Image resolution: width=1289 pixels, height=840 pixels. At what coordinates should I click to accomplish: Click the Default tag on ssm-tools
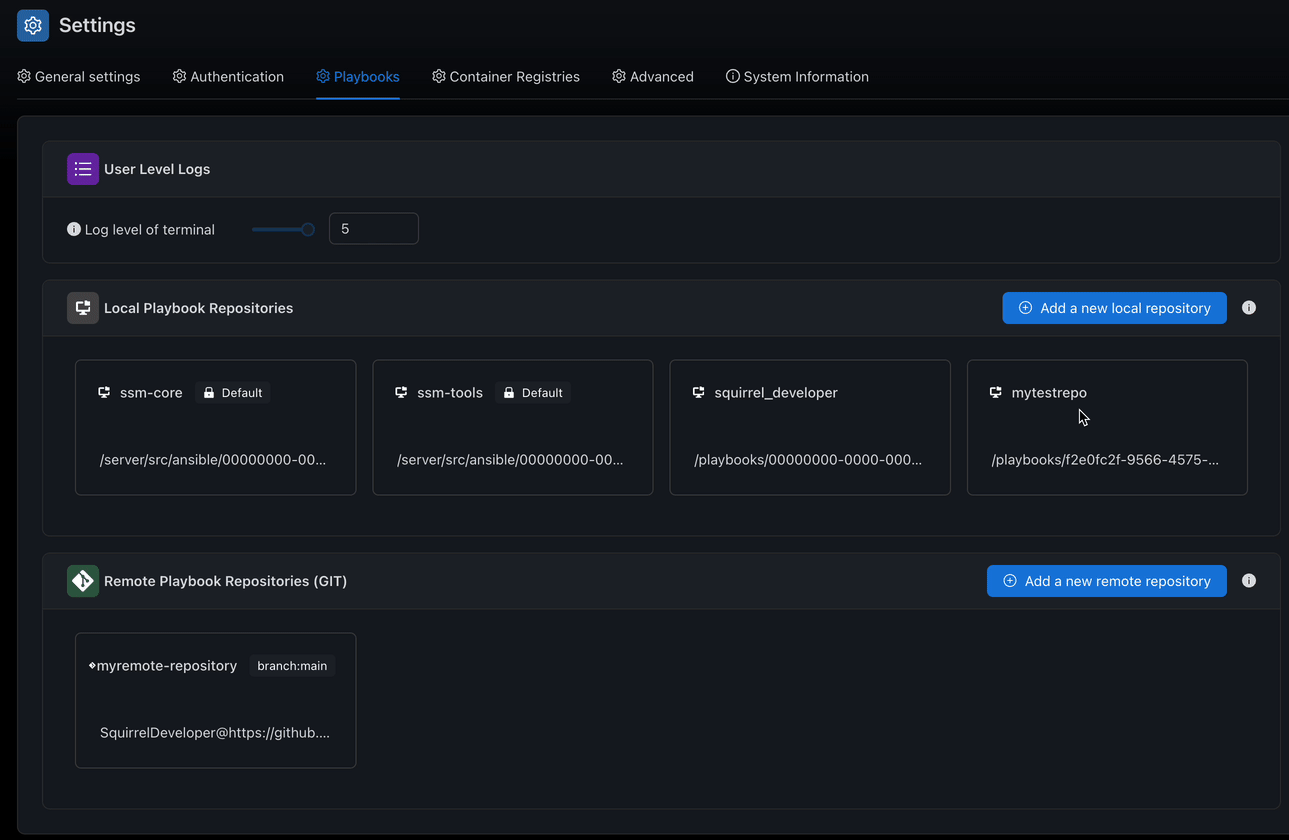tap(533, 393)
